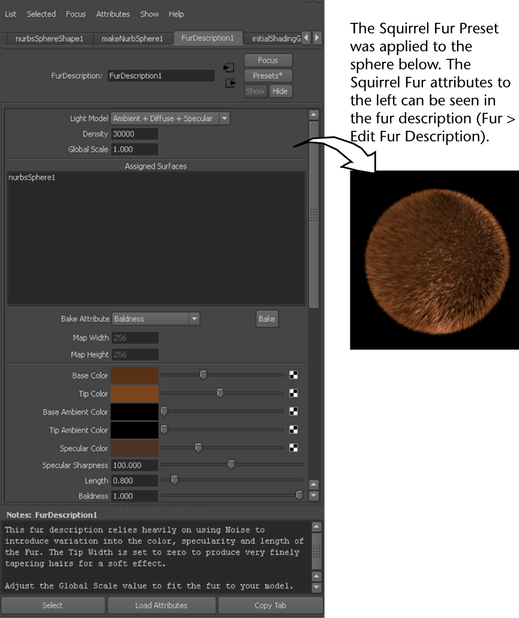Open the Presets menu button
This screenshot has height=618, width=519.
[x=268, y=76]
